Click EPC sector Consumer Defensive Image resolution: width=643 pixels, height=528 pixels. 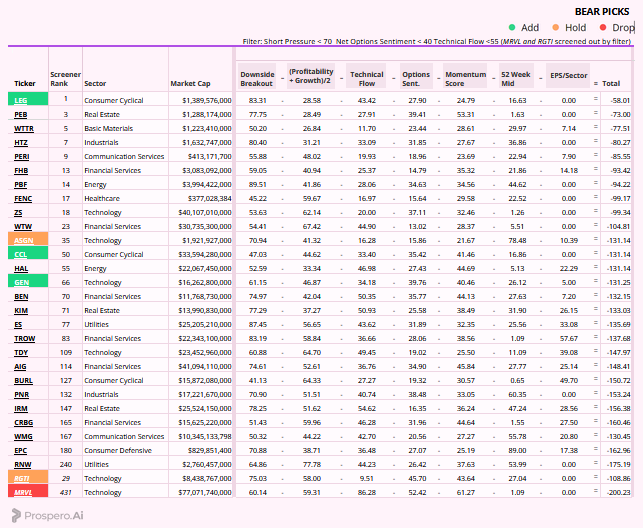coord(118,451)
